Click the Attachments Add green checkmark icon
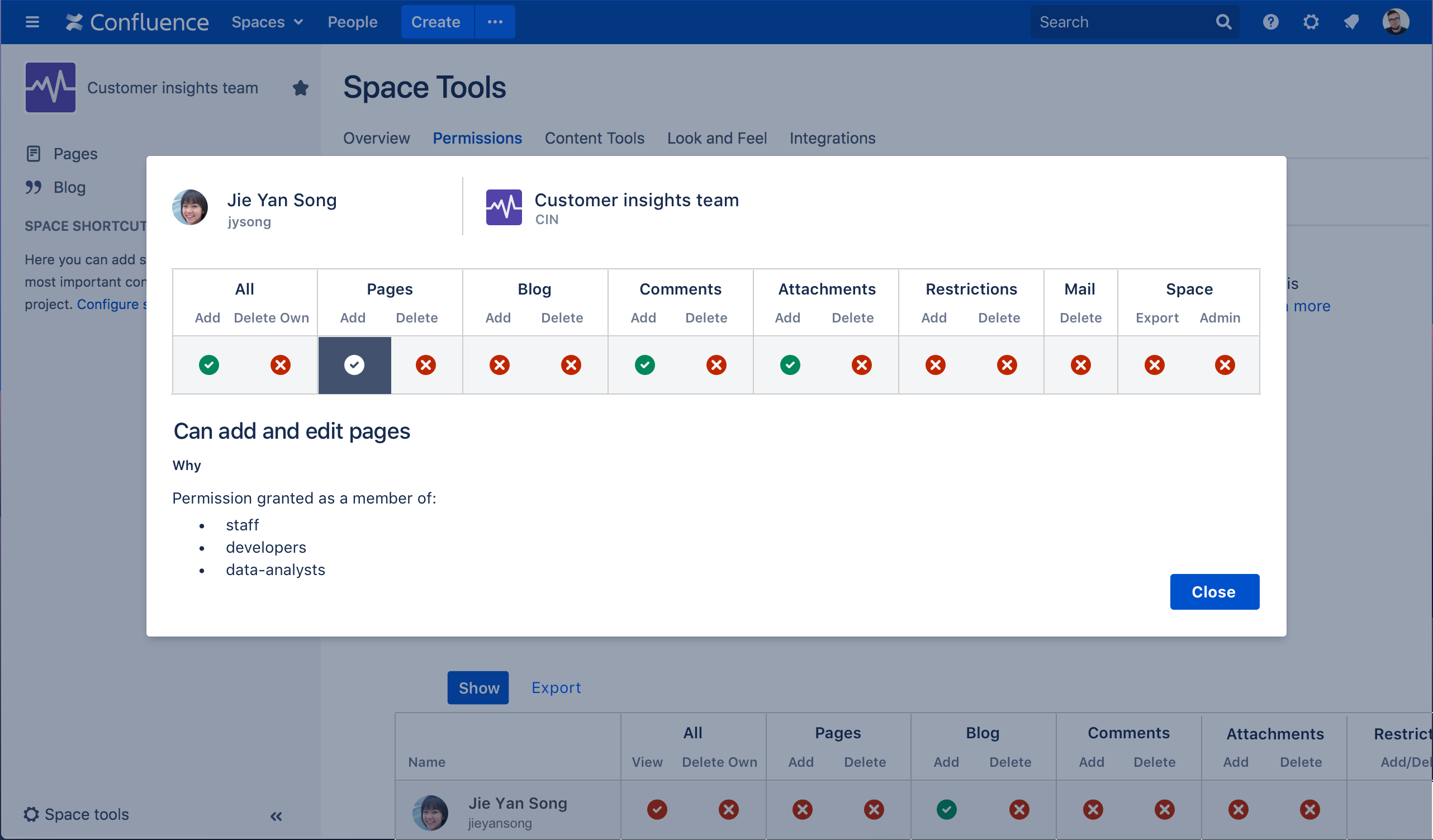 pos(790,364)
